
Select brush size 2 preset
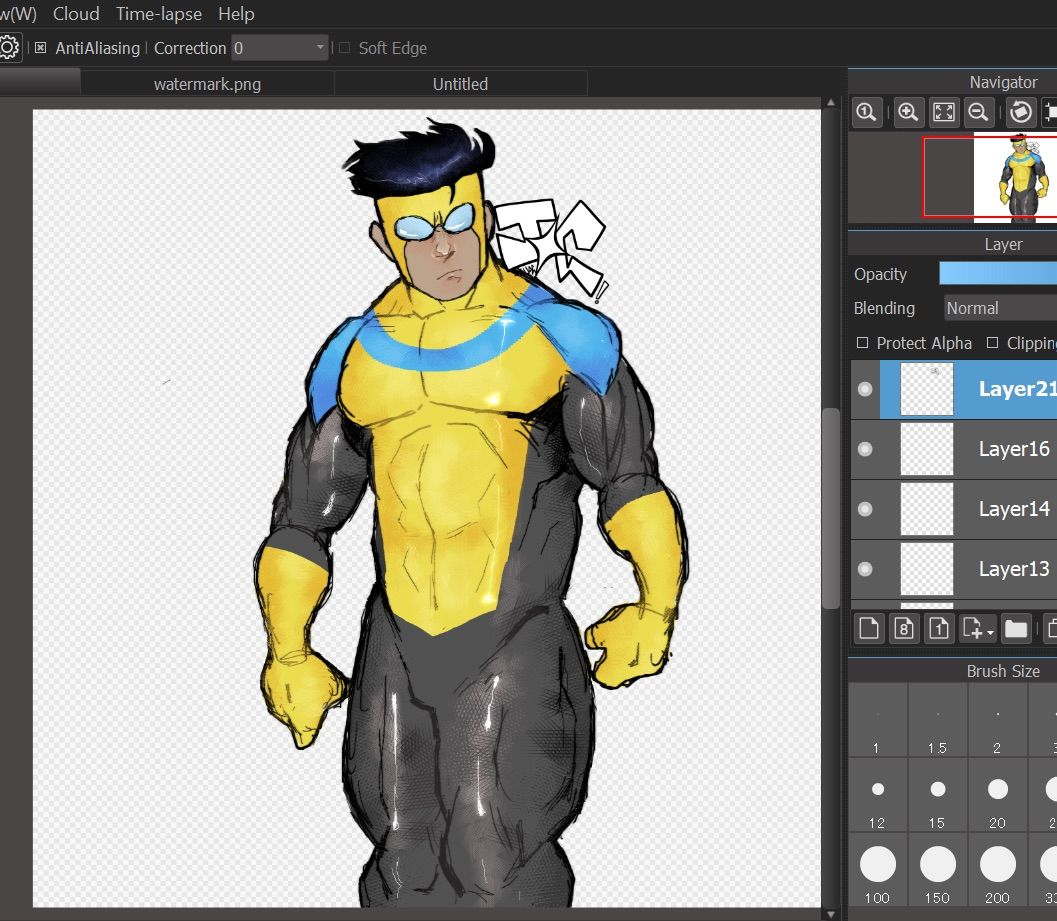pos(997,720)
